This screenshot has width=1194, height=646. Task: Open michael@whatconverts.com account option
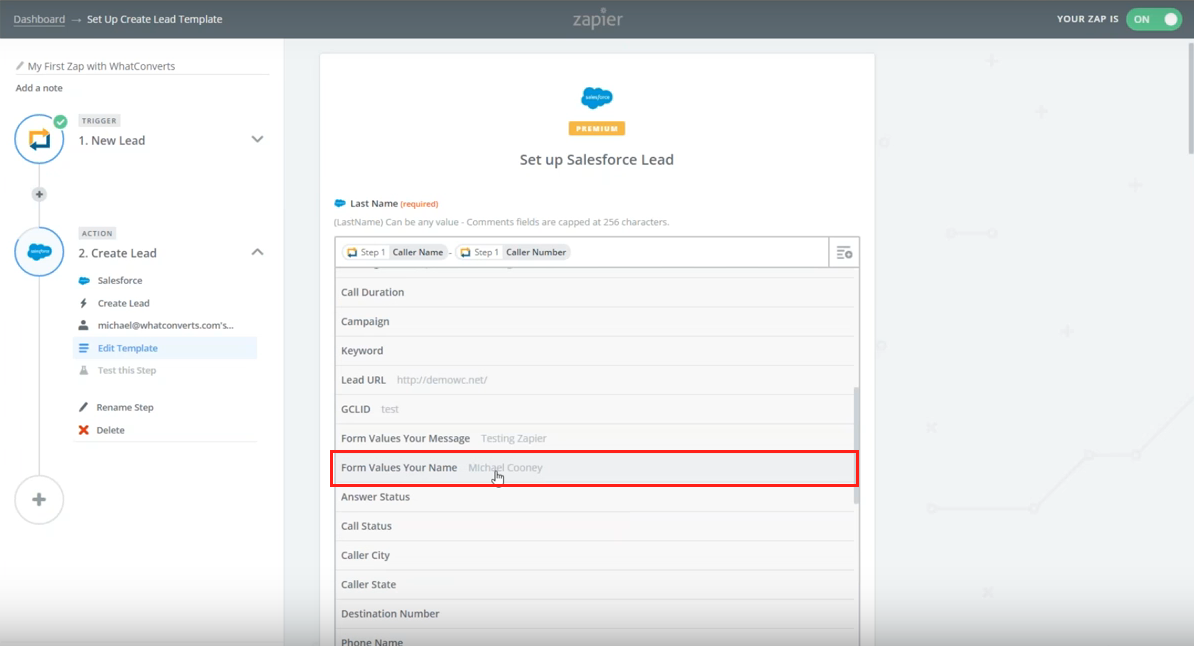(165, 325)
